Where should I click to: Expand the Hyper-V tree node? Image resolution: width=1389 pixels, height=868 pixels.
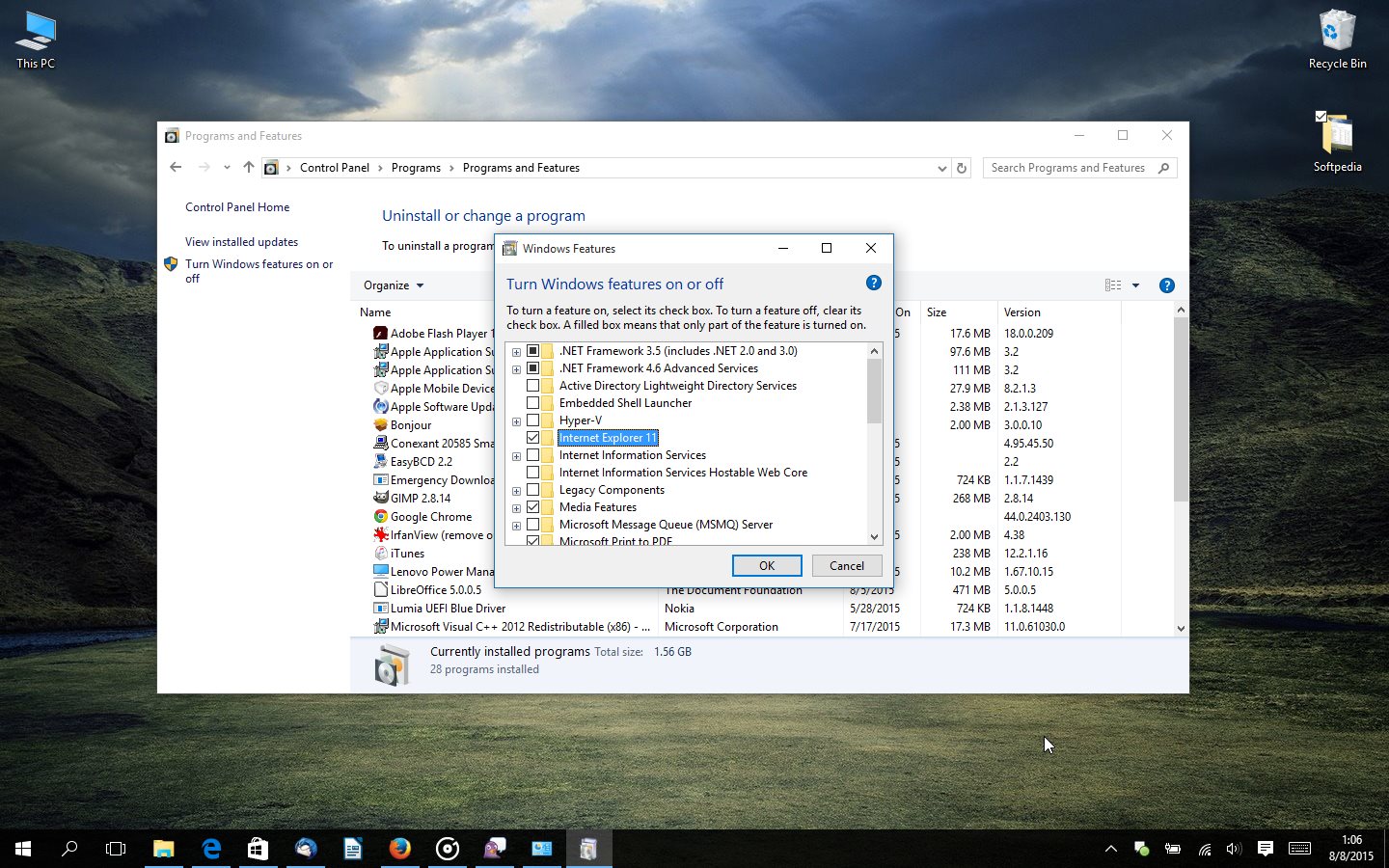pyautogui.click(x=516, y=421)
